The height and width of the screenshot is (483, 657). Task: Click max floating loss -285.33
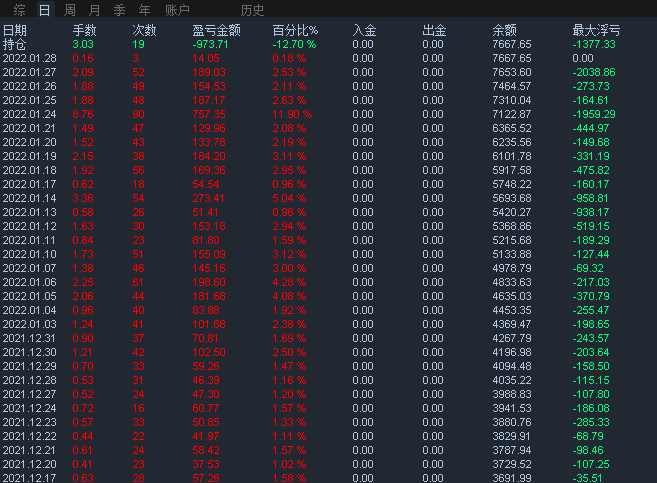[591, 422]
